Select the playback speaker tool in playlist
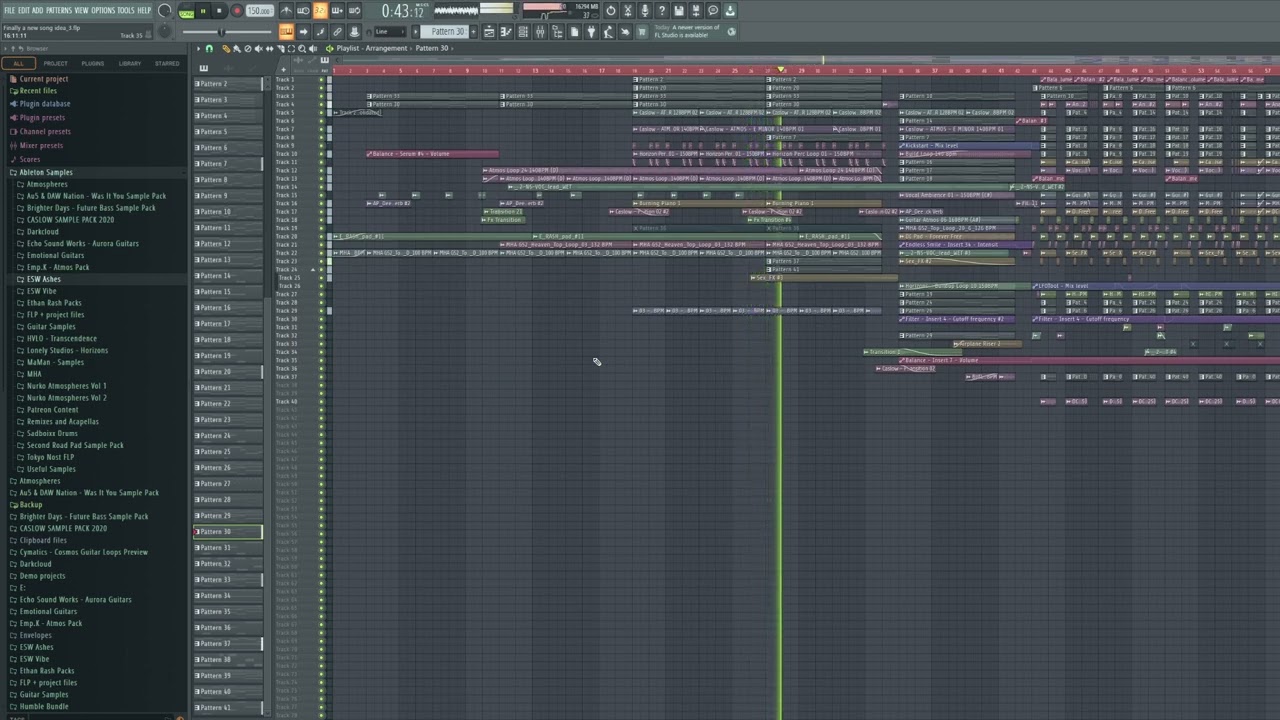The height and width of the screenshot is (720, 1280). tap(313, 48)
